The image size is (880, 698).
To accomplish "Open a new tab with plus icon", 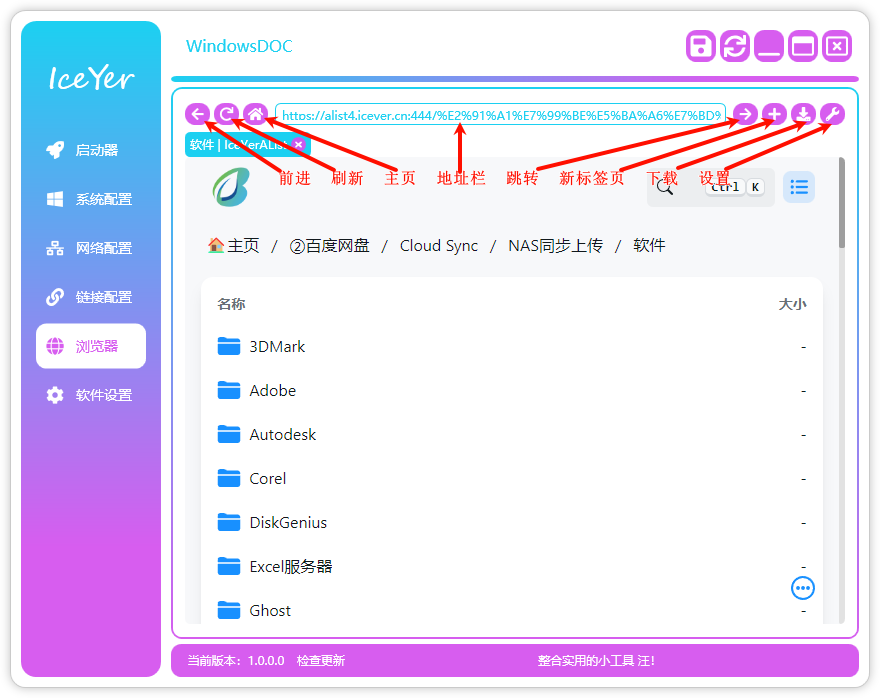I will 774,114.
